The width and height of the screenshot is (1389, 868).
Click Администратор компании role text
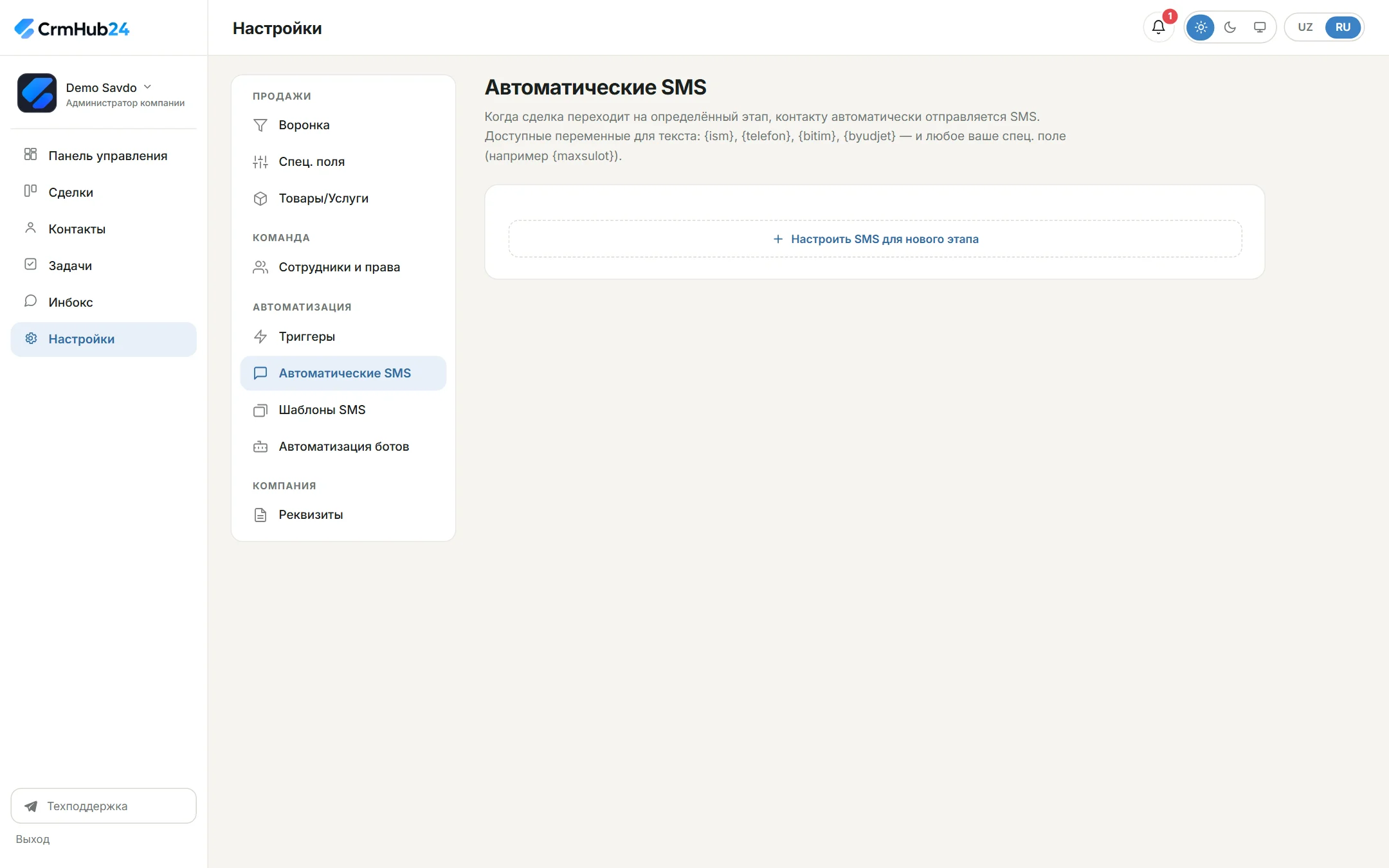(x=125, y=103)
